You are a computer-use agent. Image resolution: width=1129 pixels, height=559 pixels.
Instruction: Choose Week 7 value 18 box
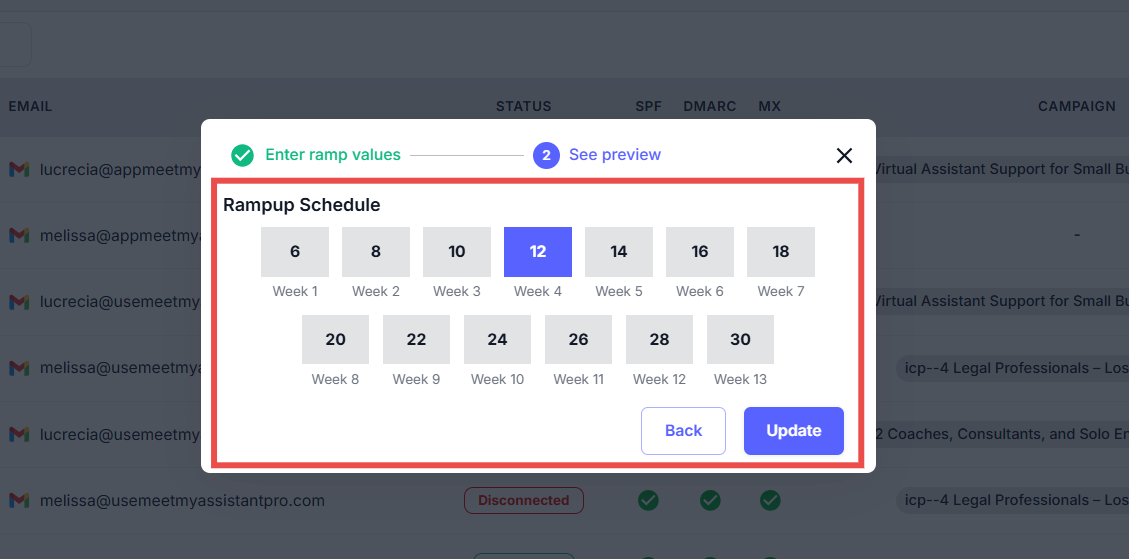point(781,252)
